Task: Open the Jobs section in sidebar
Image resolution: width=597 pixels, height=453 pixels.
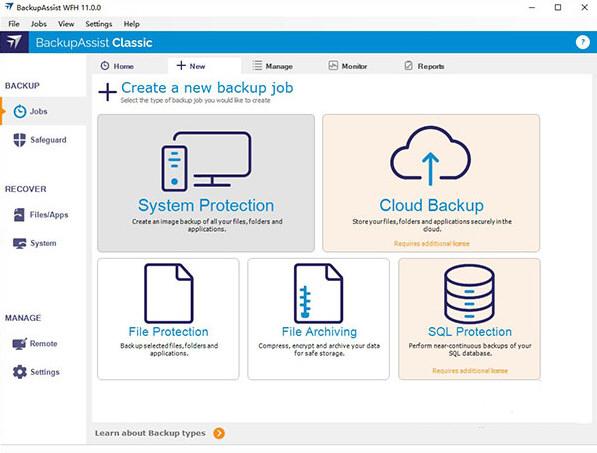Action: pos(43,111)
